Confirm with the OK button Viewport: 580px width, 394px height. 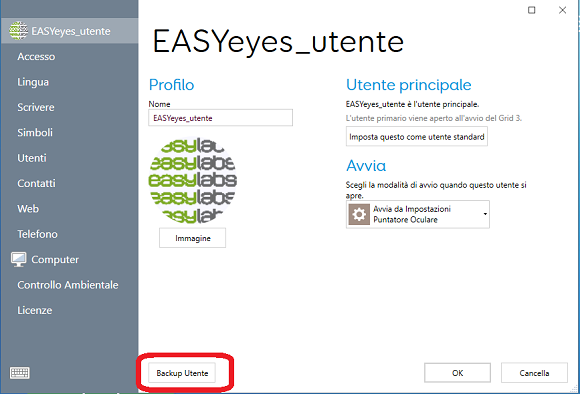pos(458,373)
